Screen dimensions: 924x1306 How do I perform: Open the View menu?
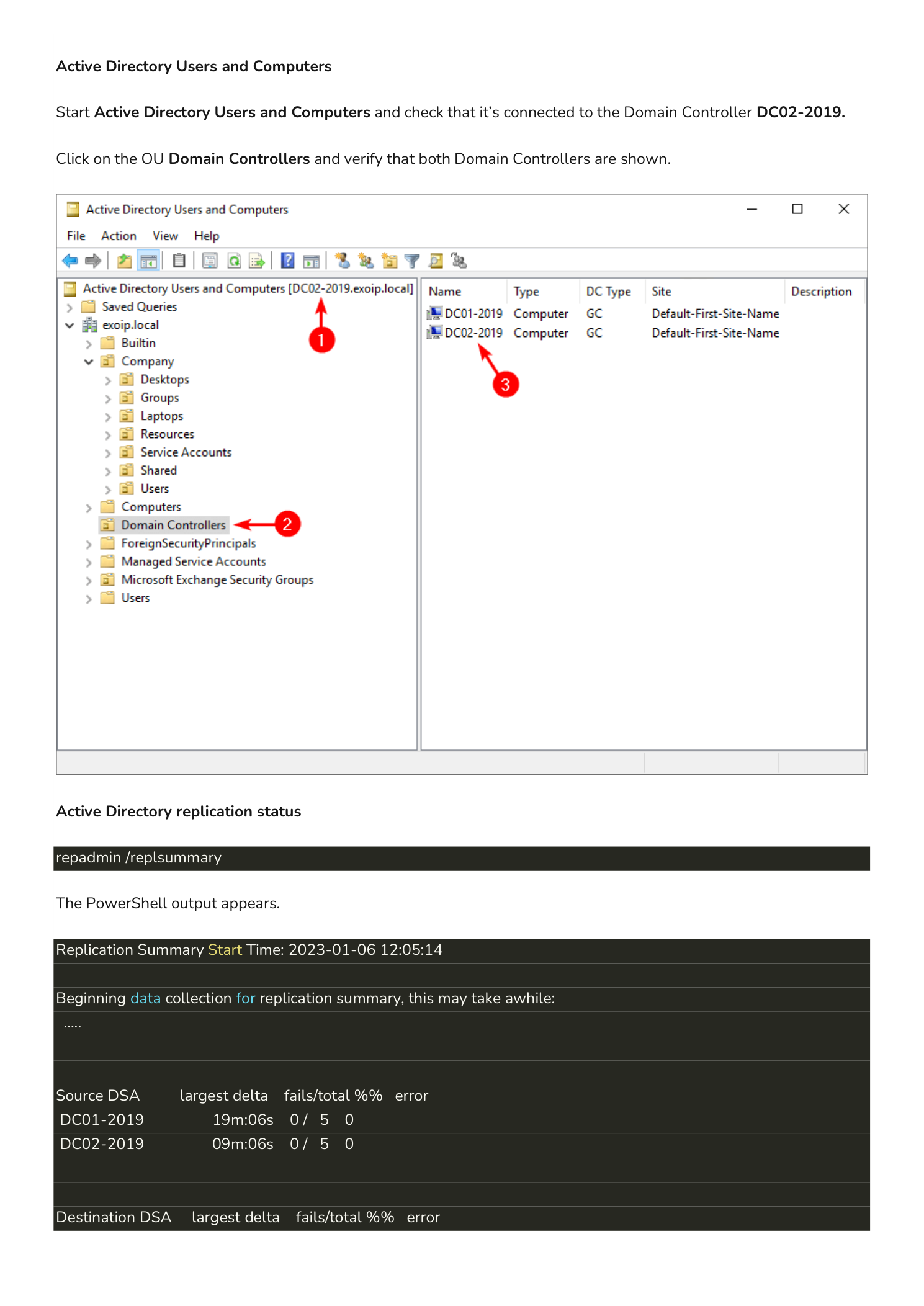(x=165, y=236)
